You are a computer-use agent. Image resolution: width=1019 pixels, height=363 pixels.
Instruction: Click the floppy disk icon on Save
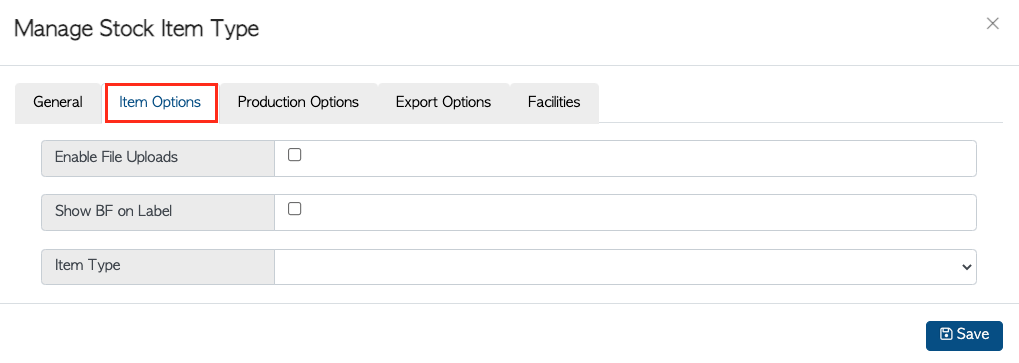946,334
